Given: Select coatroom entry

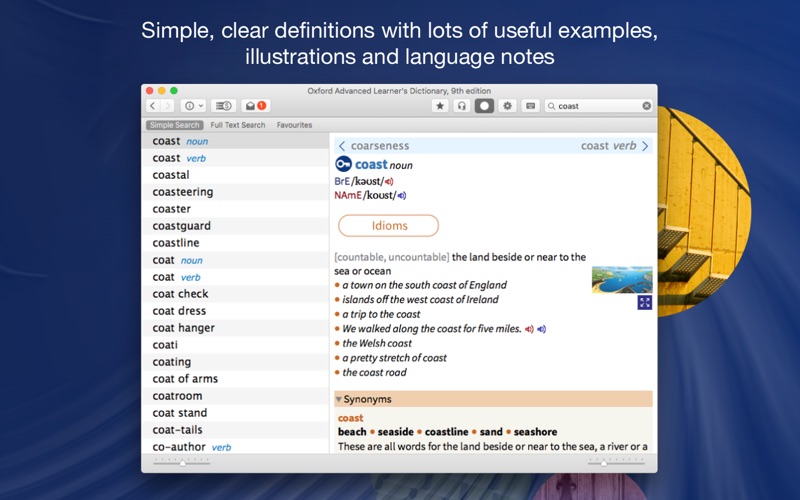Looking at the screenshot, I should click(x=235, y=396).
